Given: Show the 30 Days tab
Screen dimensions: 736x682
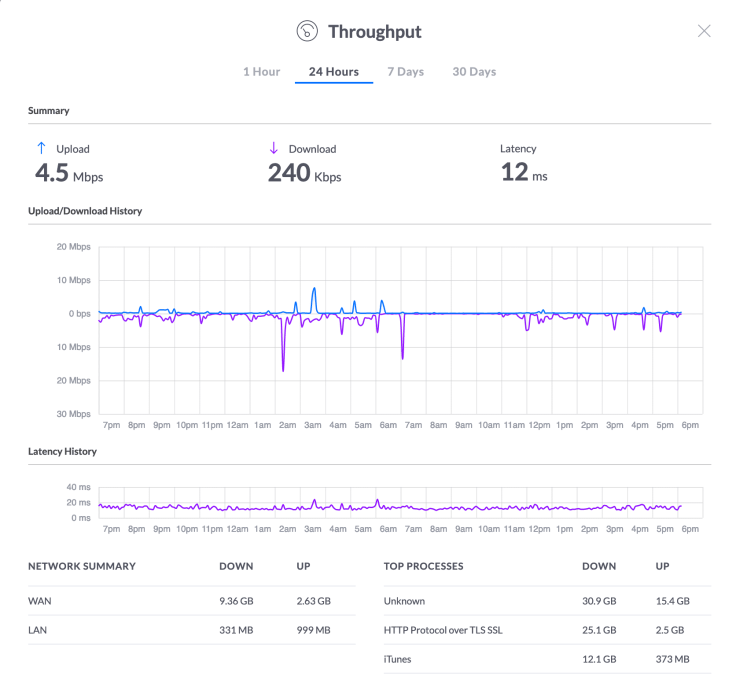Looking at the screenshot, I should click(x=474, y=72).
